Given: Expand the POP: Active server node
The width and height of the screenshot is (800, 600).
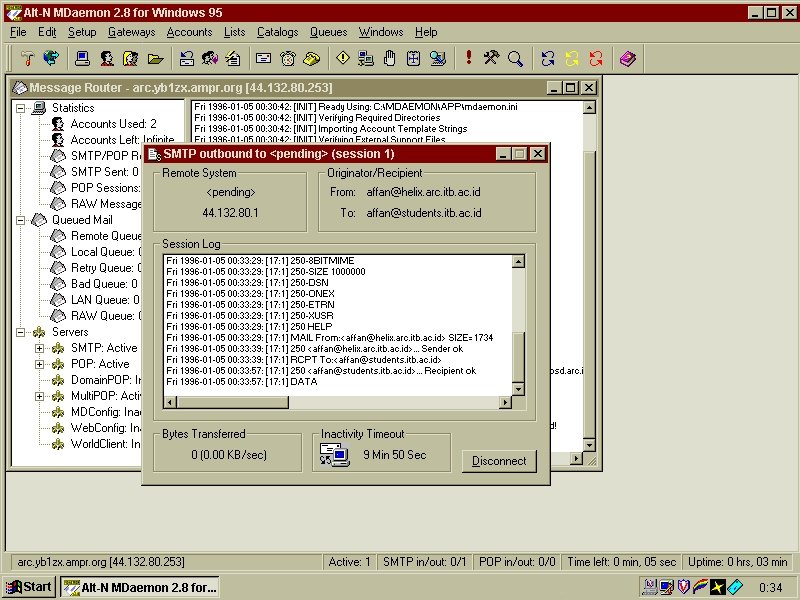Looking at the screenshot, I should [x=40, y=364].
